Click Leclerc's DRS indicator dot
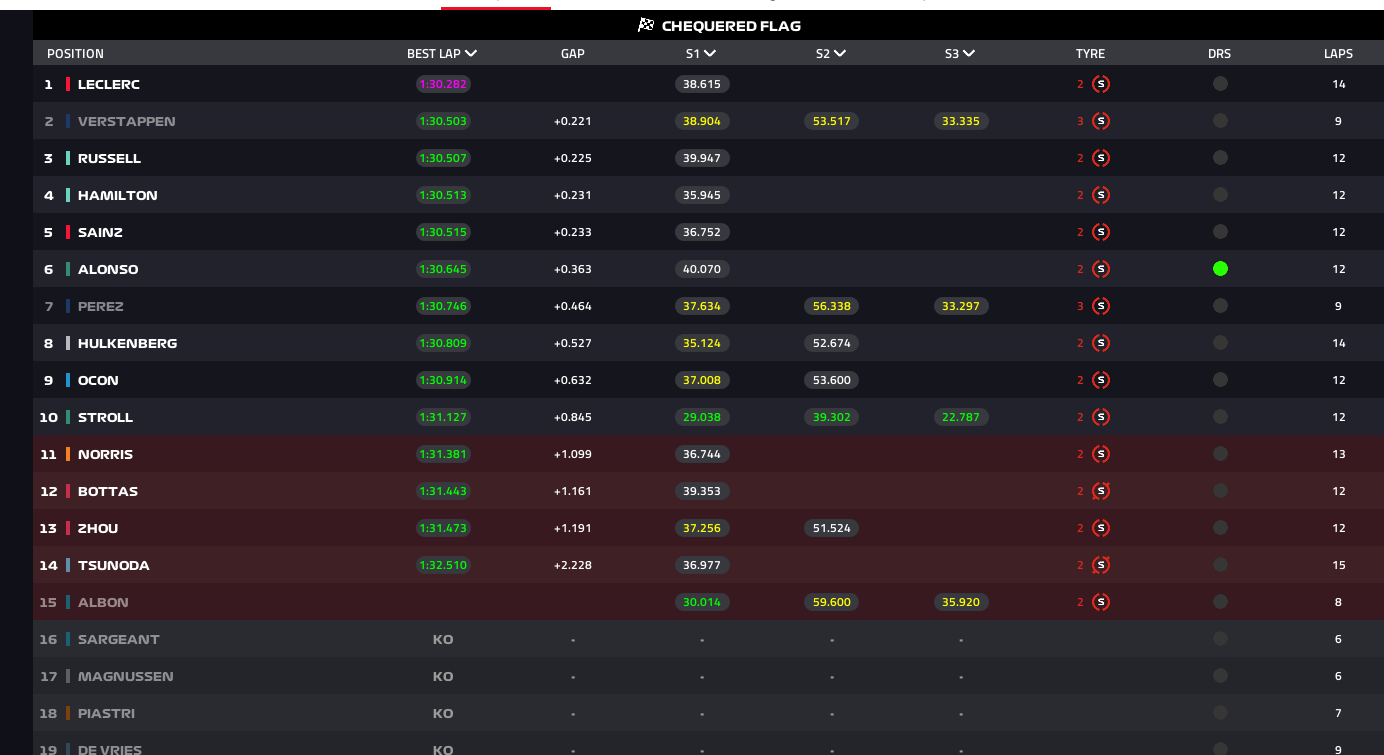The image size is (1384, 755). (1220, 84)
